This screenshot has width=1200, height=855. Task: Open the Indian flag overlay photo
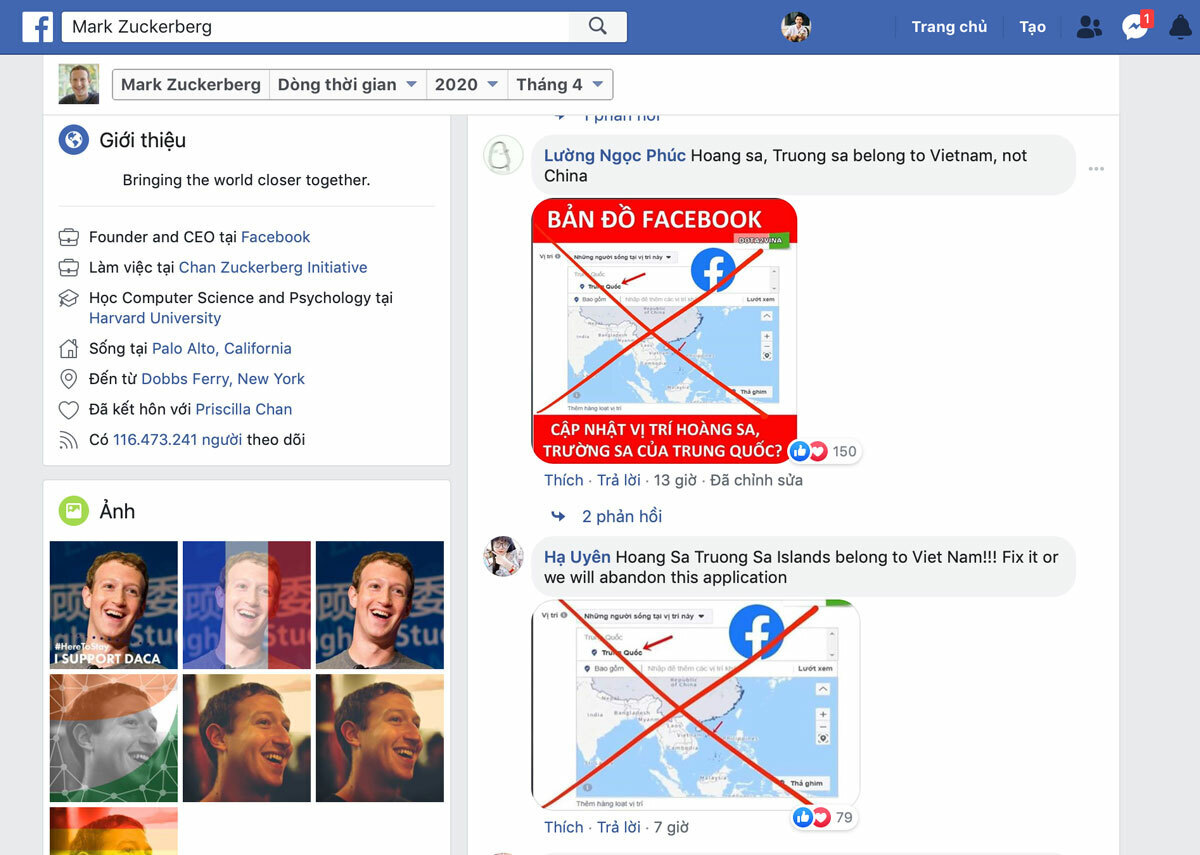[114, 738]
